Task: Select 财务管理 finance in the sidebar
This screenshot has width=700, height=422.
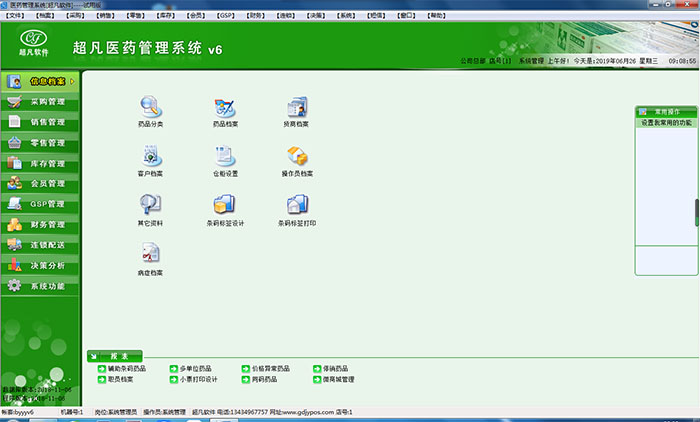Action: pos(40,225)
